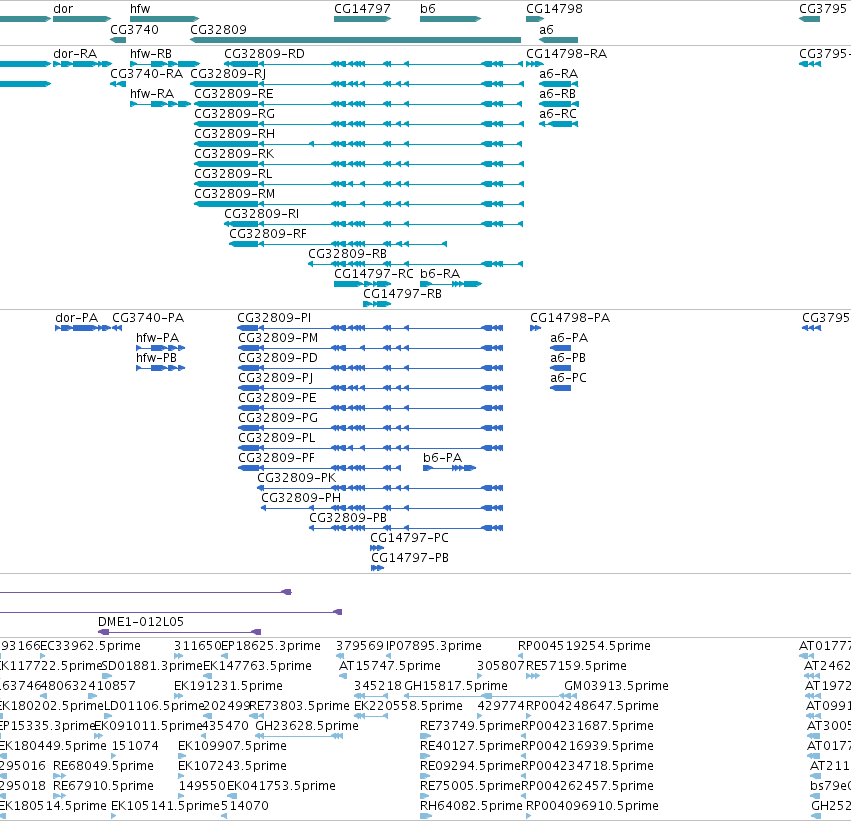The height and width of the screenshot is (821, 851).
Task: Open the EP18625.3prime EST label
Action: click(x=271, y=646)
